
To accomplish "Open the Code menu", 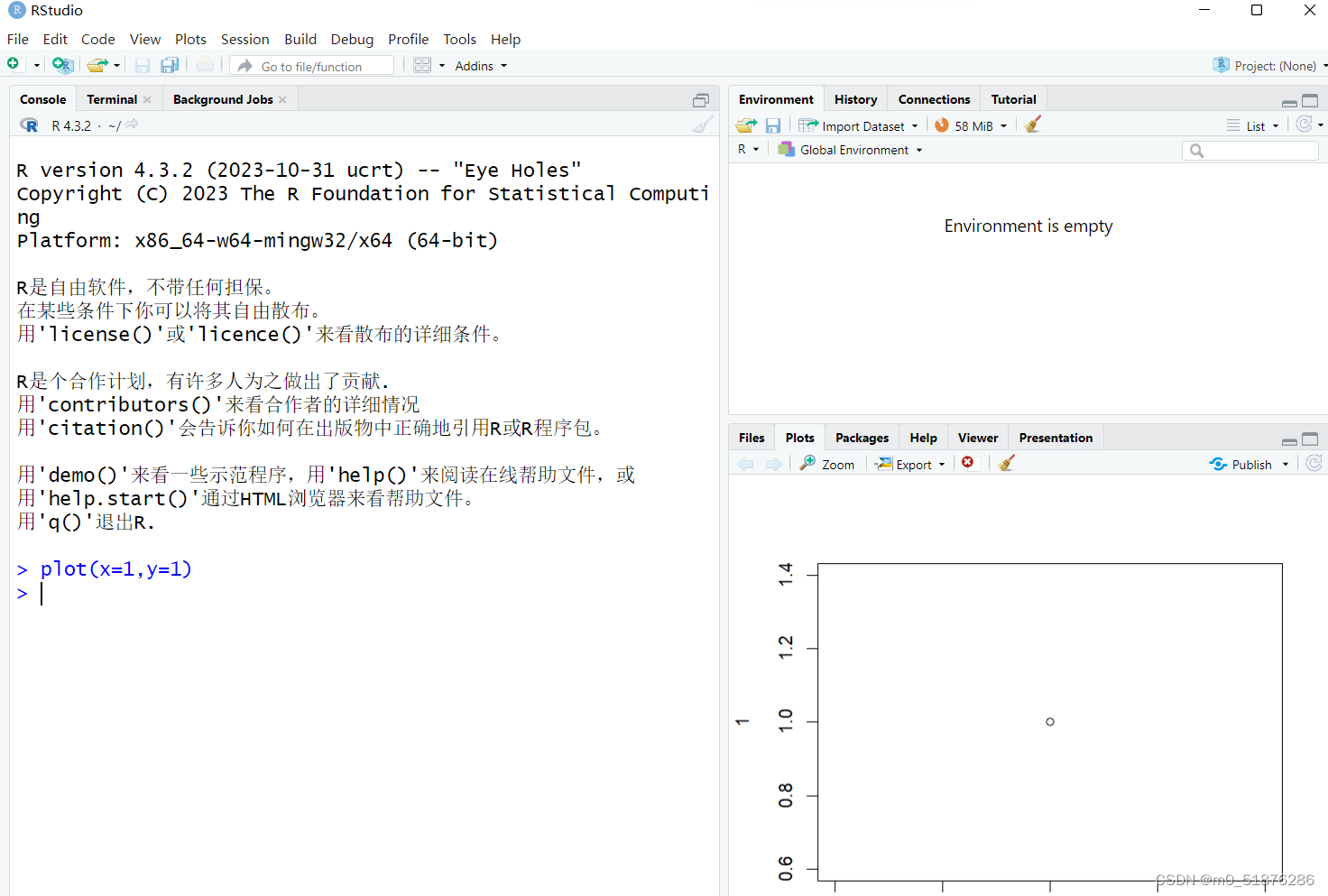I will tap(98, 39).
